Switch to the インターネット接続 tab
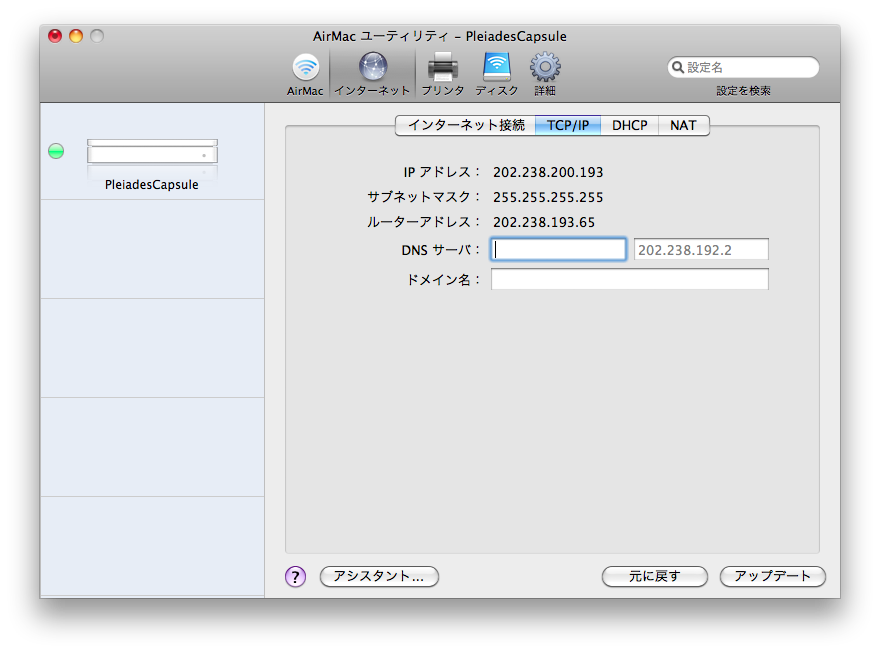This screenshot has width=880, height=653. pyautogui.click(x=465, y=125)
